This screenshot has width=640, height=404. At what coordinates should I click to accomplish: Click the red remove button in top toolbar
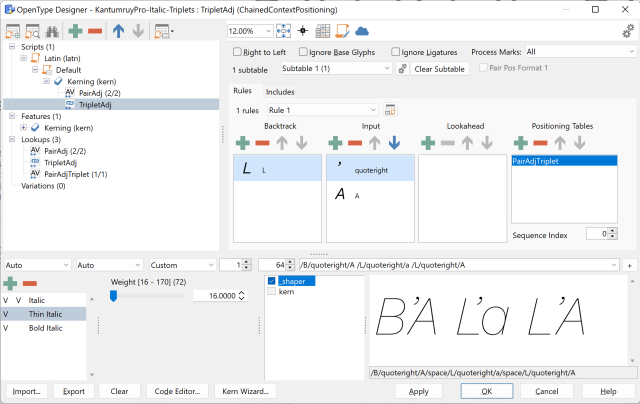(x=95, y=31)
